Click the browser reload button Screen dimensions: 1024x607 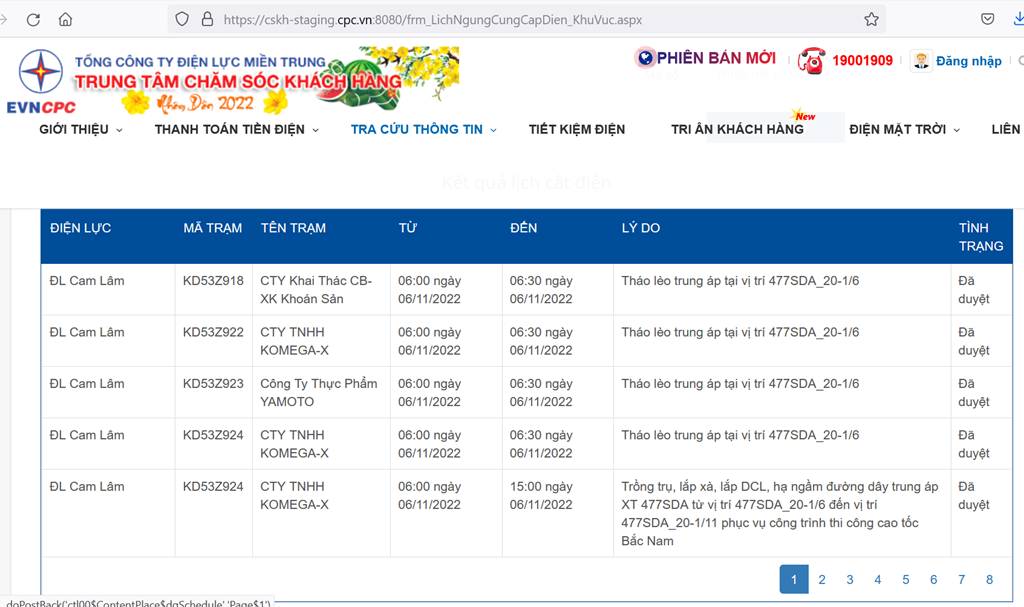tap(33, 19)
